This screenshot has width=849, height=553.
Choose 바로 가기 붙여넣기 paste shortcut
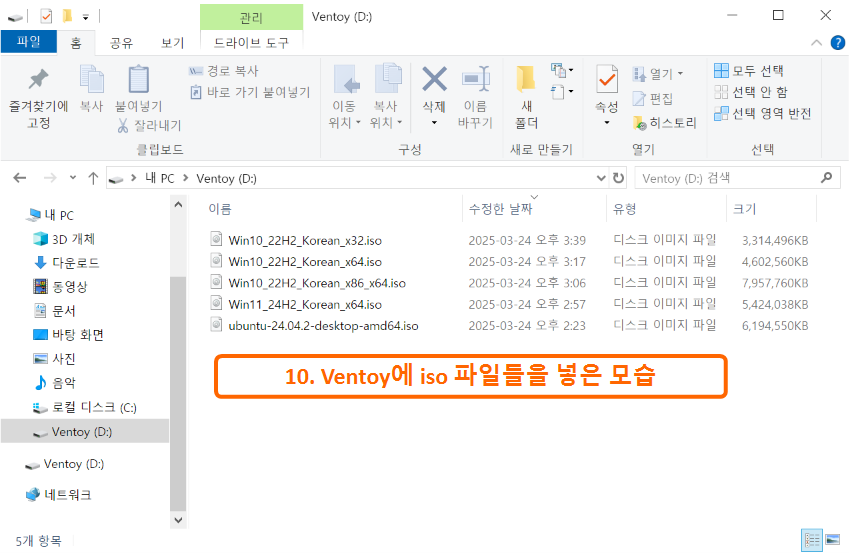point(250,93)
